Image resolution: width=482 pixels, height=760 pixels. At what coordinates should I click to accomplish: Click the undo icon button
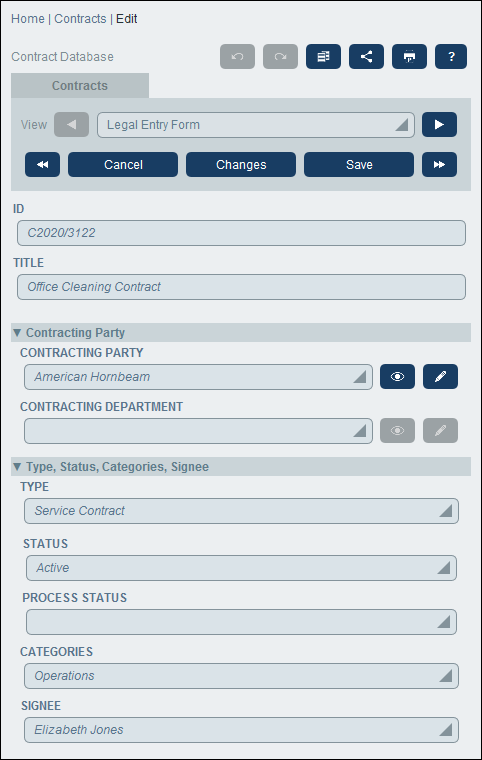click(237, 57)
